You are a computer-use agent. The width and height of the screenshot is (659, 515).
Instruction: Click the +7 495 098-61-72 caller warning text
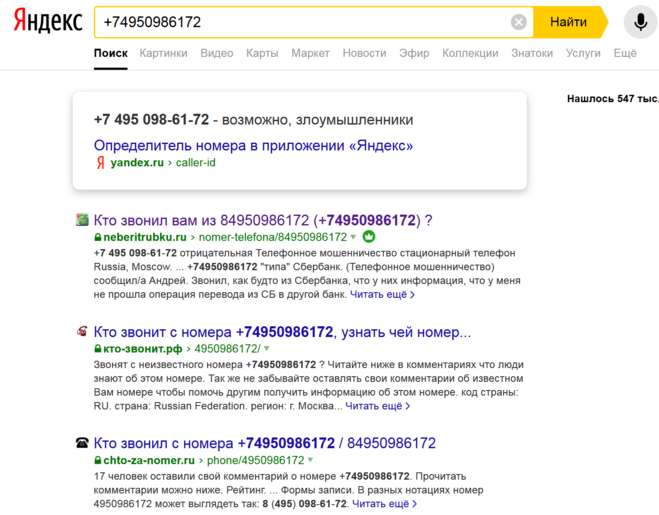point(253,120)
